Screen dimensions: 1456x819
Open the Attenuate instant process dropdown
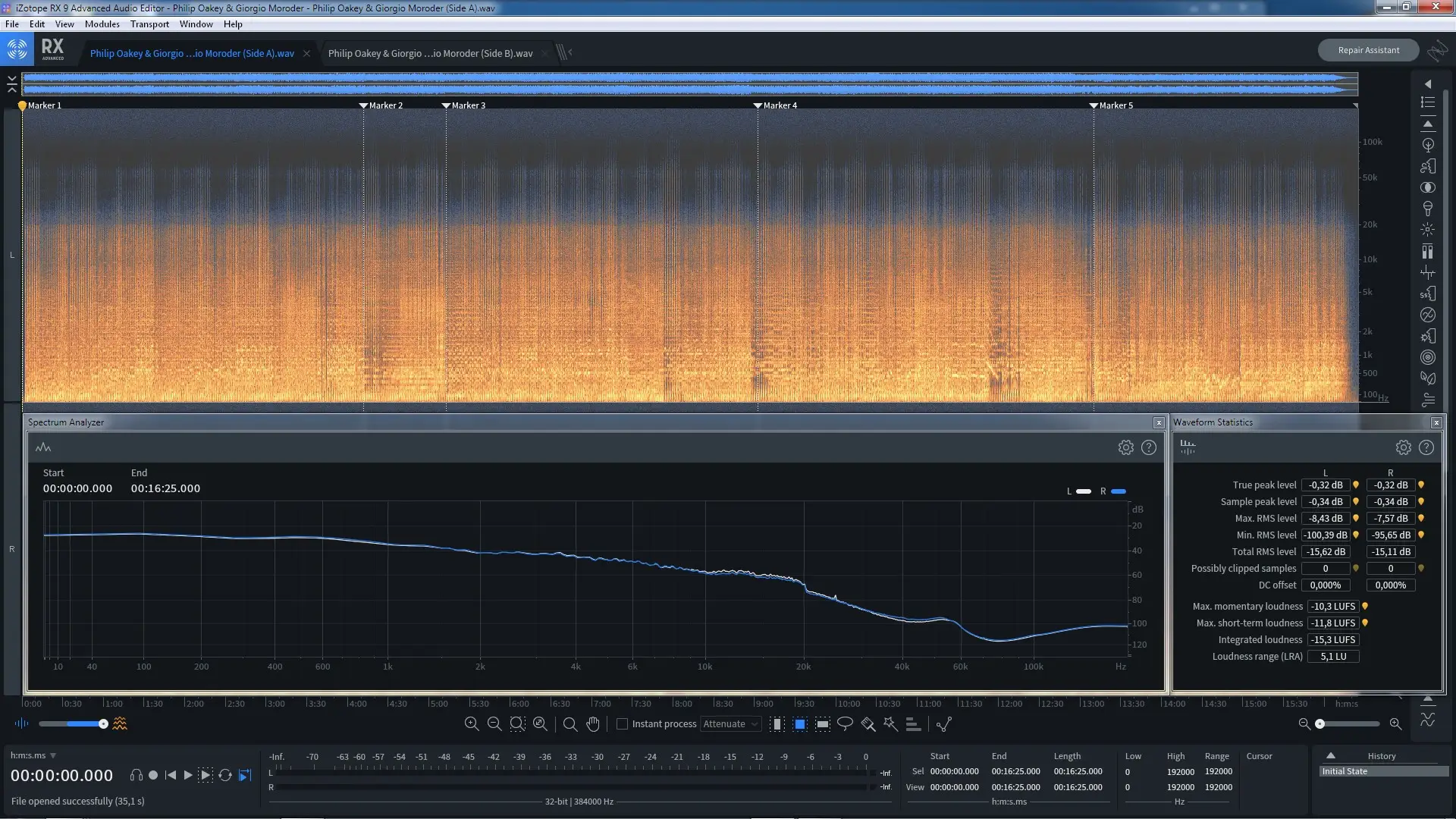(x=730, y=724)
